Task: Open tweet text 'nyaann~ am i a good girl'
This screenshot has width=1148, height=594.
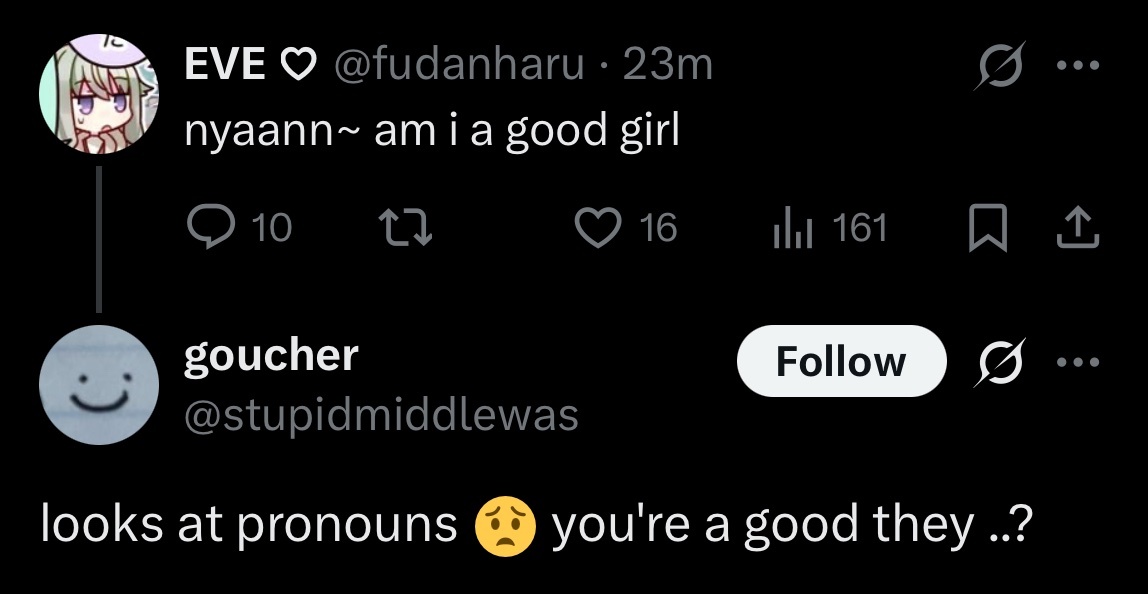Action: [432, 132]
